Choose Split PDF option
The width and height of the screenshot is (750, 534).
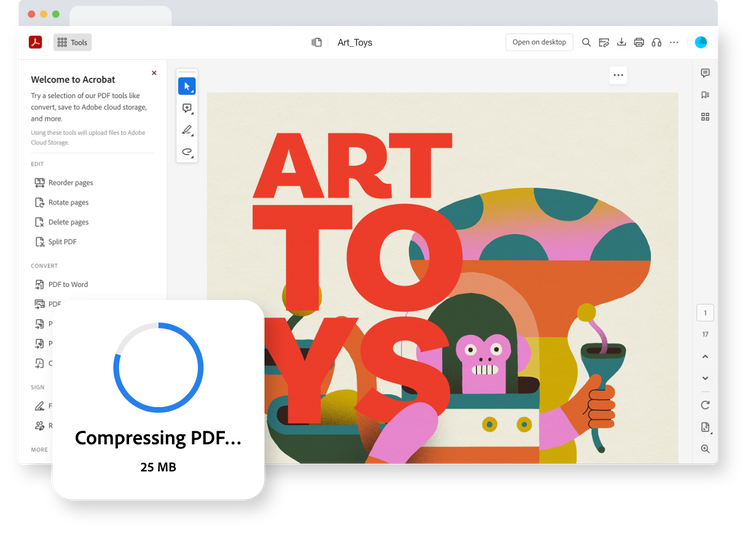[55, 242]
